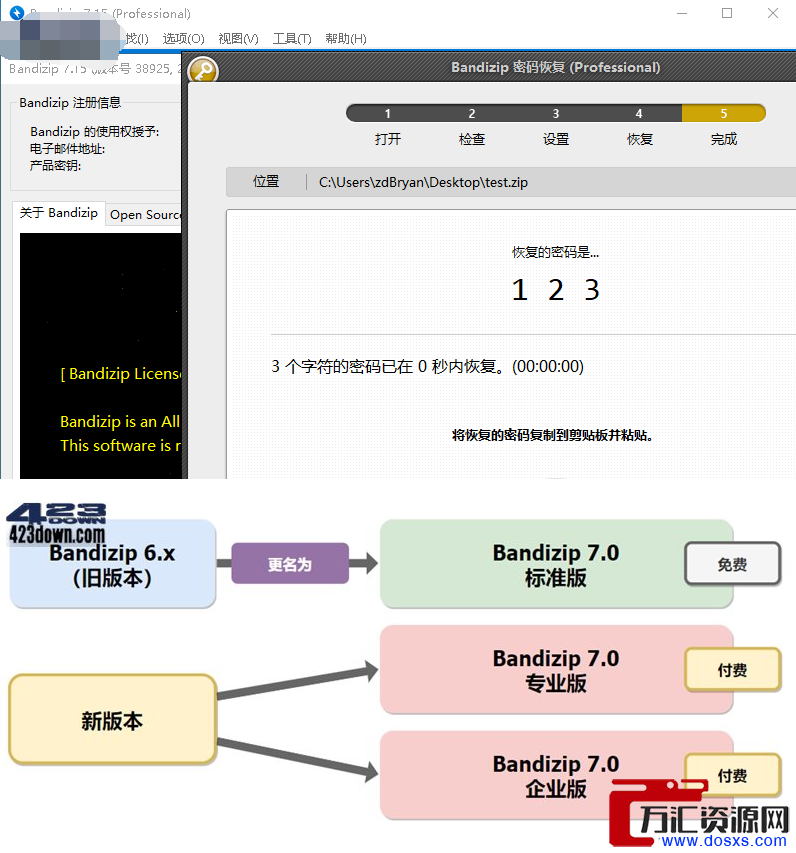Switch to the Open Source tab
Viewport: 796px width, 853px height.
tap(145, 215)
